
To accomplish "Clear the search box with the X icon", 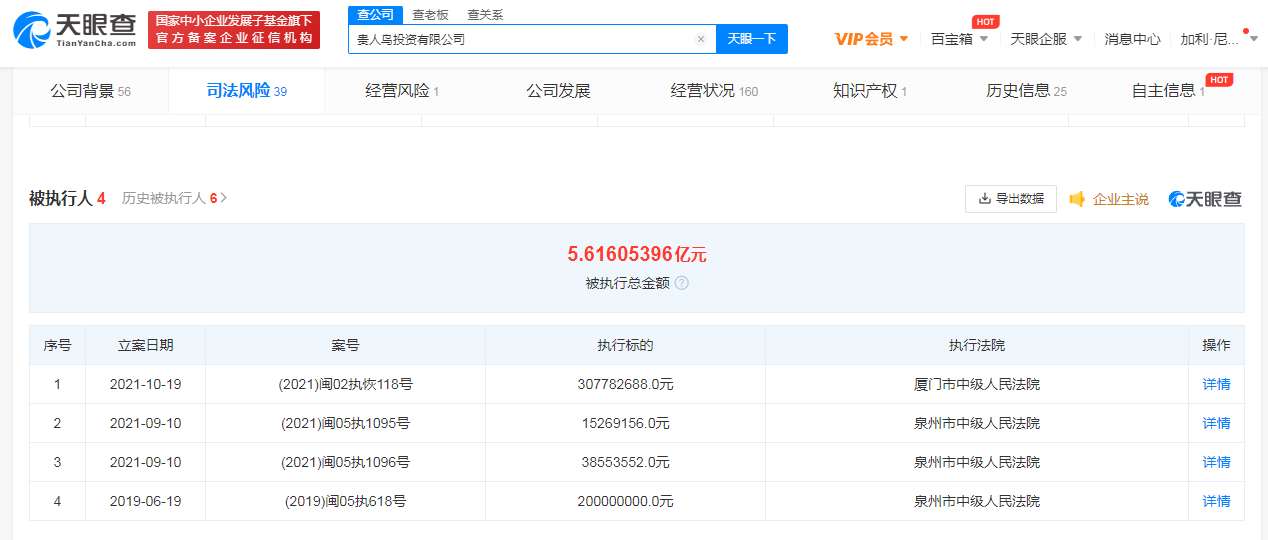I will tap(700, 40).
